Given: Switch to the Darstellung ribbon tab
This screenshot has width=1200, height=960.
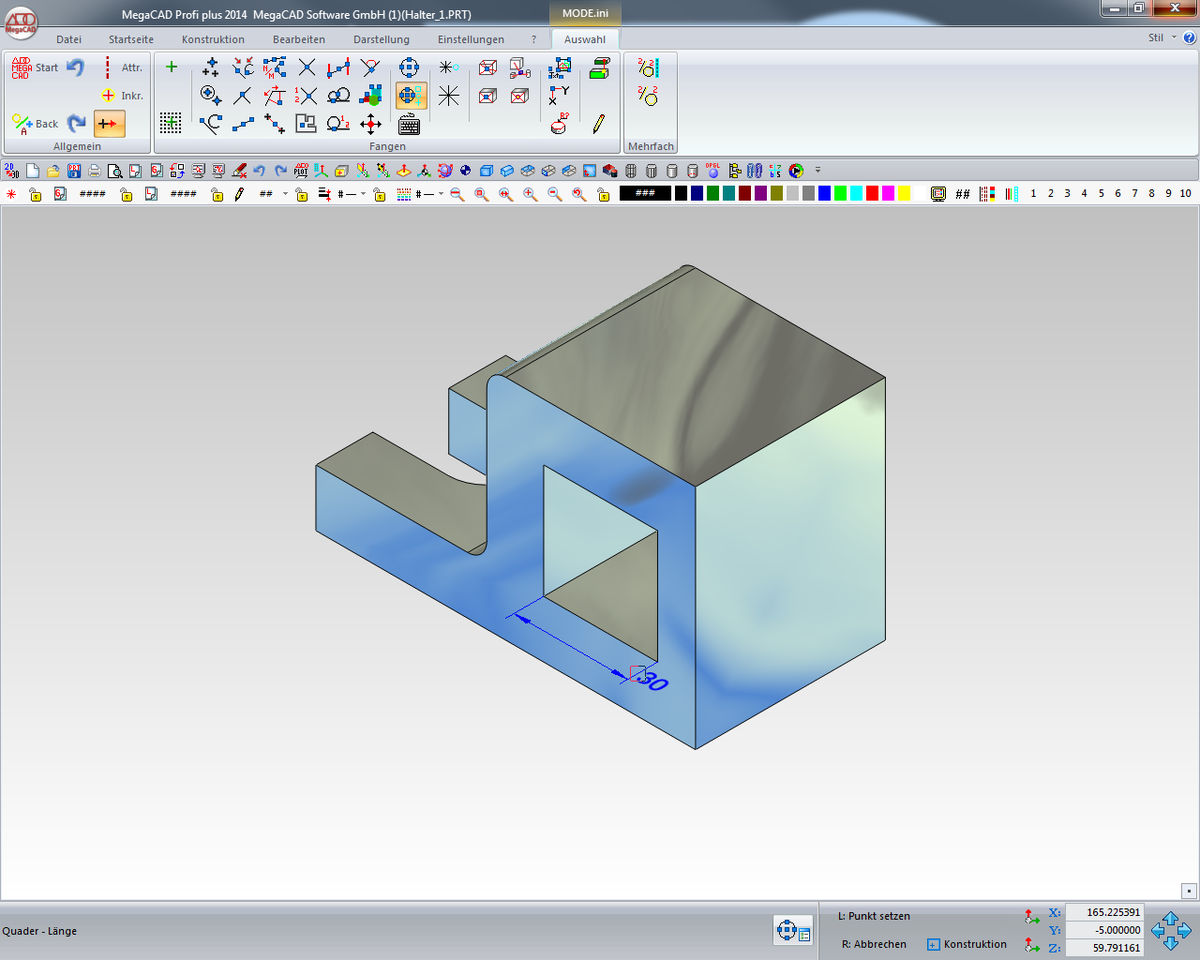Looking at the screenshot, I should click(381, 39).
